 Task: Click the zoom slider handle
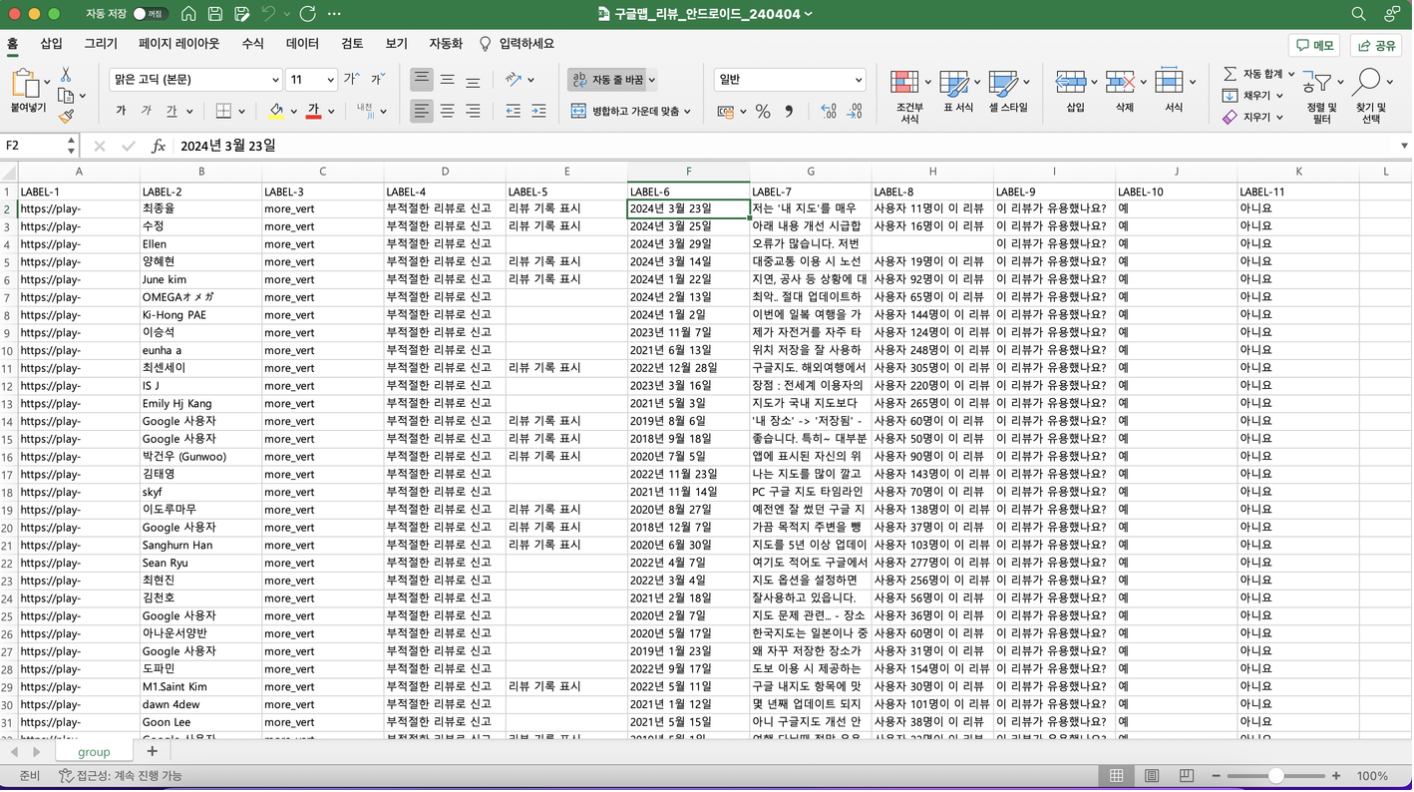[1276, 776]
